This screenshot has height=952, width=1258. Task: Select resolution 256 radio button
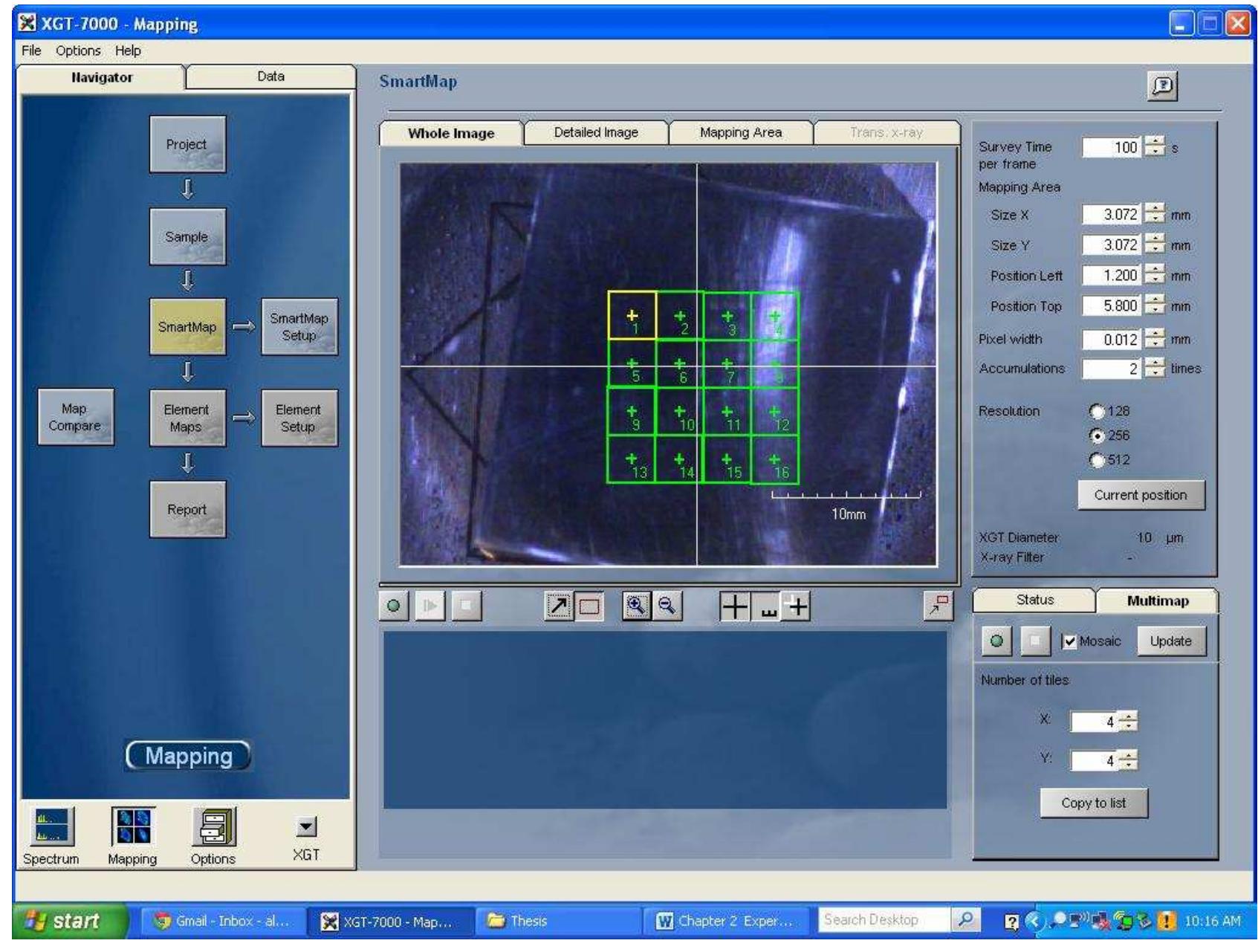pyautogui.click(x=1097, y=435)
